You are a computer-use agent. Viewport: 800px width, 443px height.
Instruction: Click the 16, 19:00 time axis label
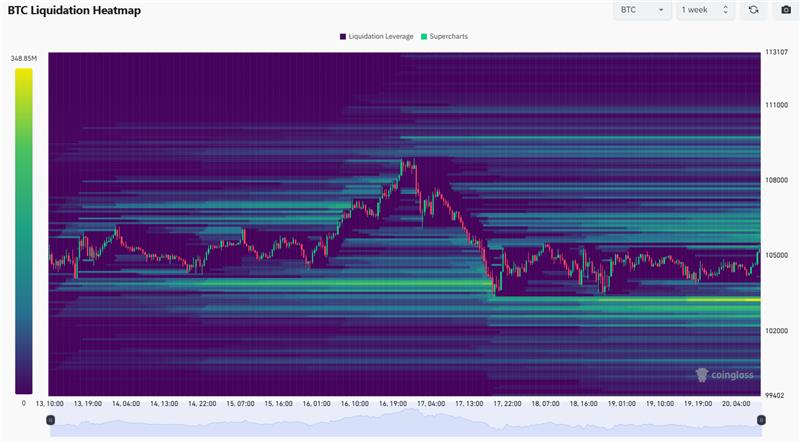393,404
